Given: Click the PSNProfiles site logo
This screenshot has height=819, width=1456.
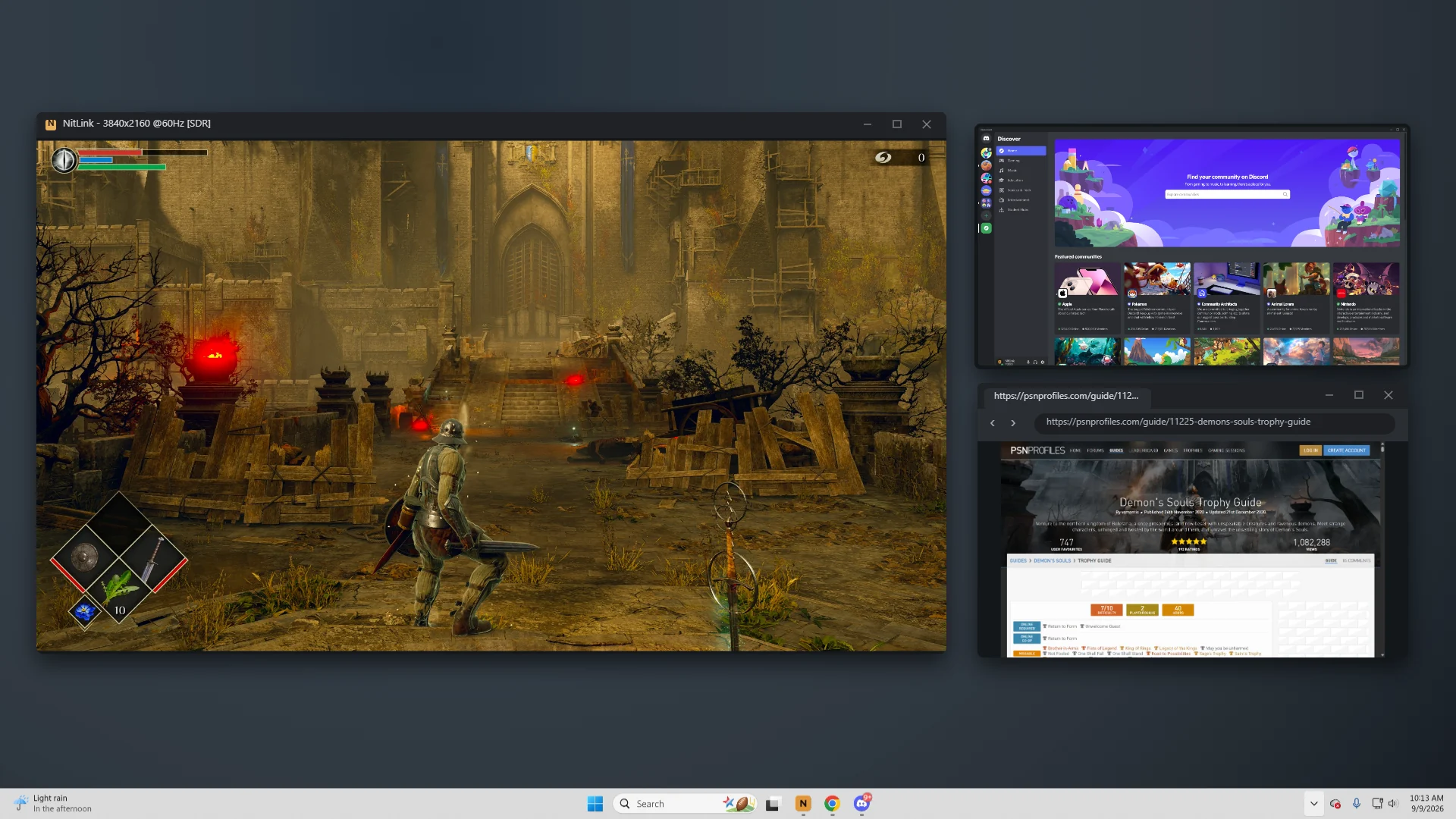Looking at the screenshot, I should (1037, 450).
